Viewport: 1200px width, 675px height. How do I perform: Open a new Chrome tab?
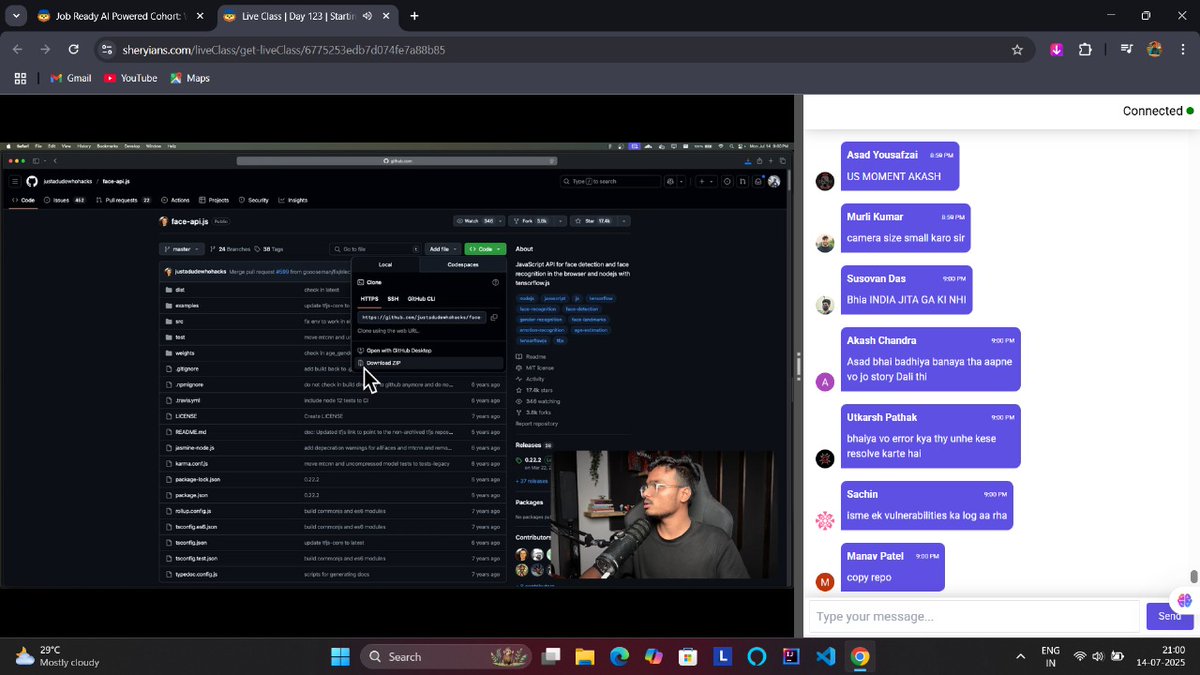pos(414,16)
